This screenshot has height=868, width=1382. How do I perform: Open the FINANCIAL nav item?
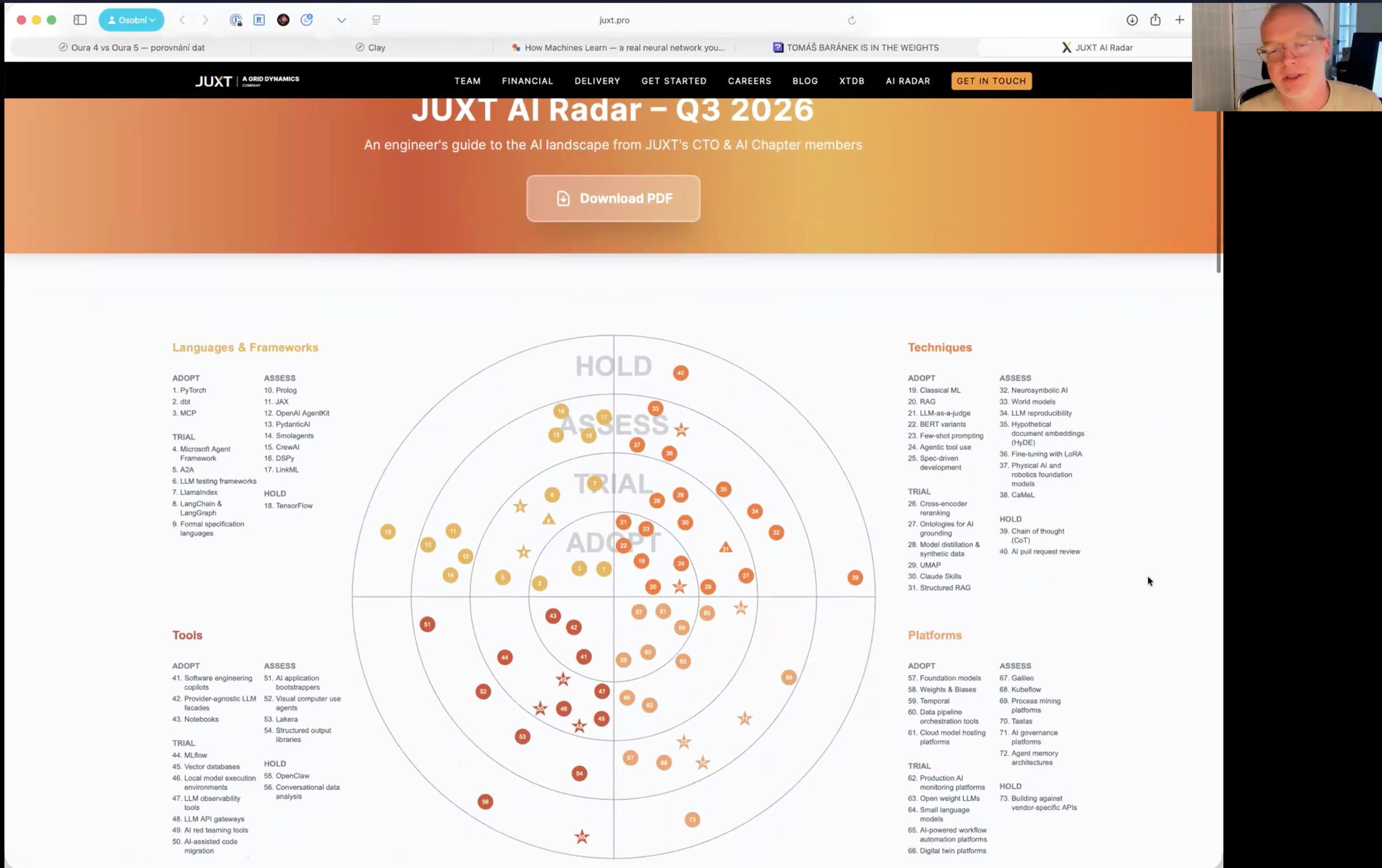[527, 81]
